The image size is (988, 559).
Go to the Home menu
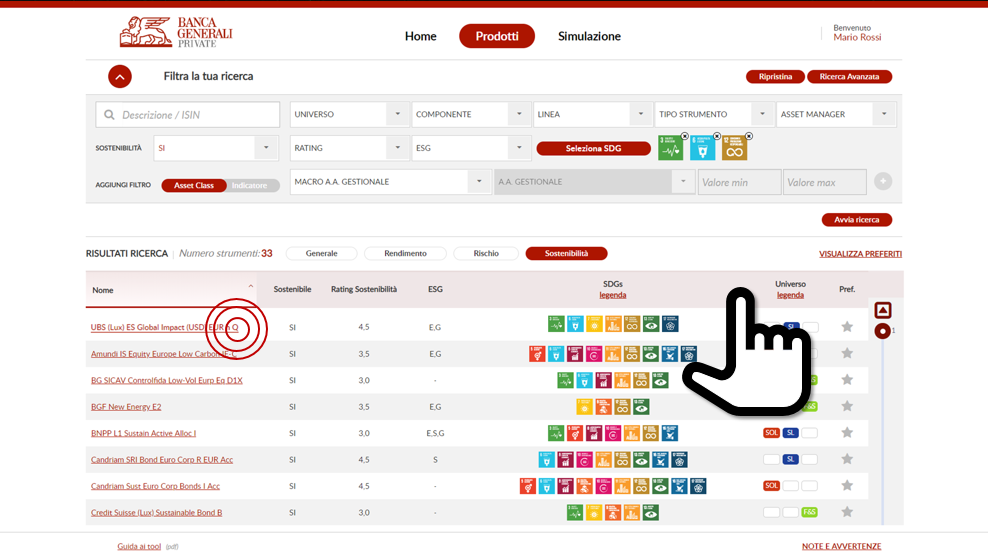pos(420,36)
